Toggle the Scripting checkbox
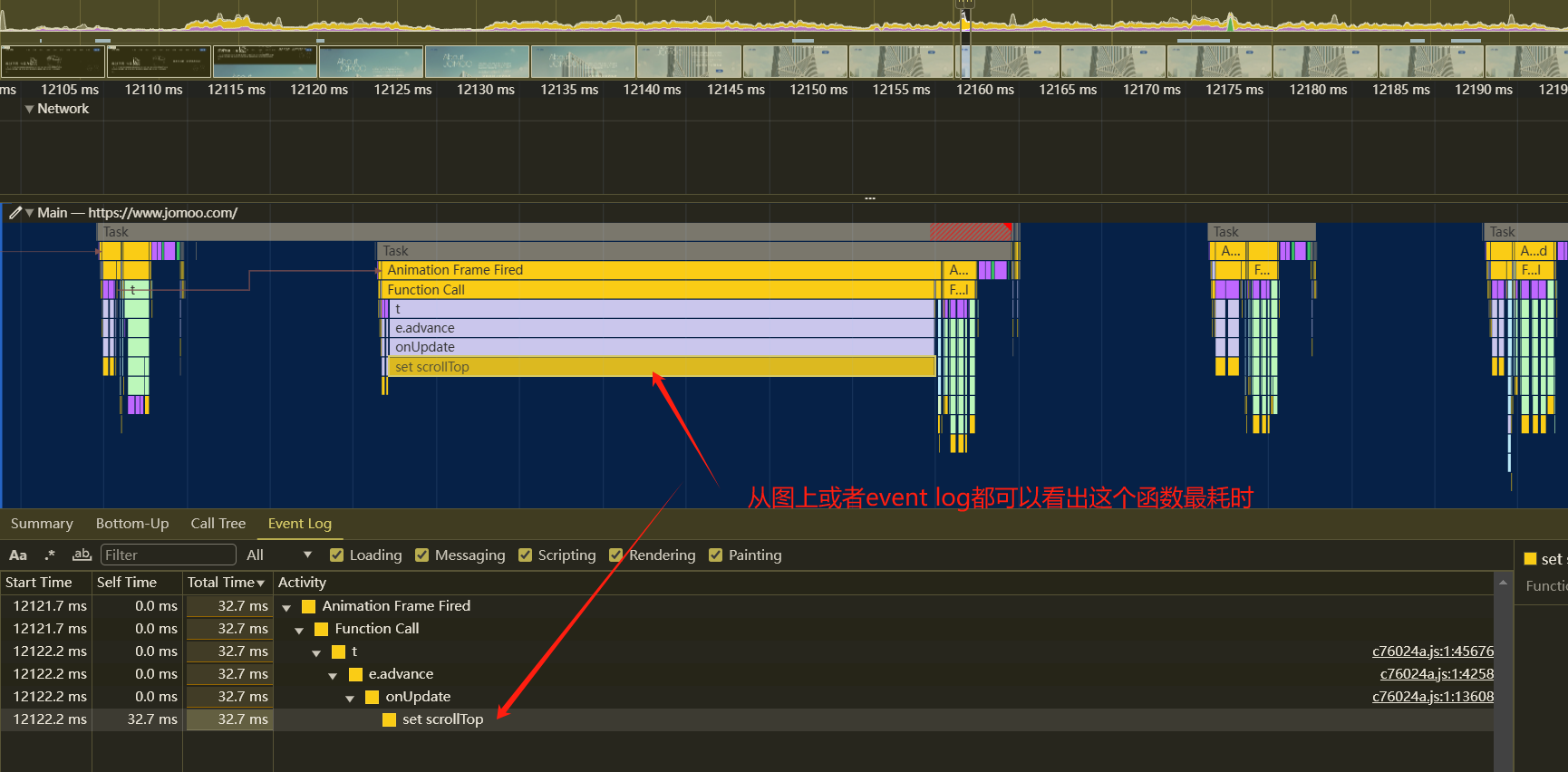The width and height of the screenshot is (1568, 772). coord(525,555)
